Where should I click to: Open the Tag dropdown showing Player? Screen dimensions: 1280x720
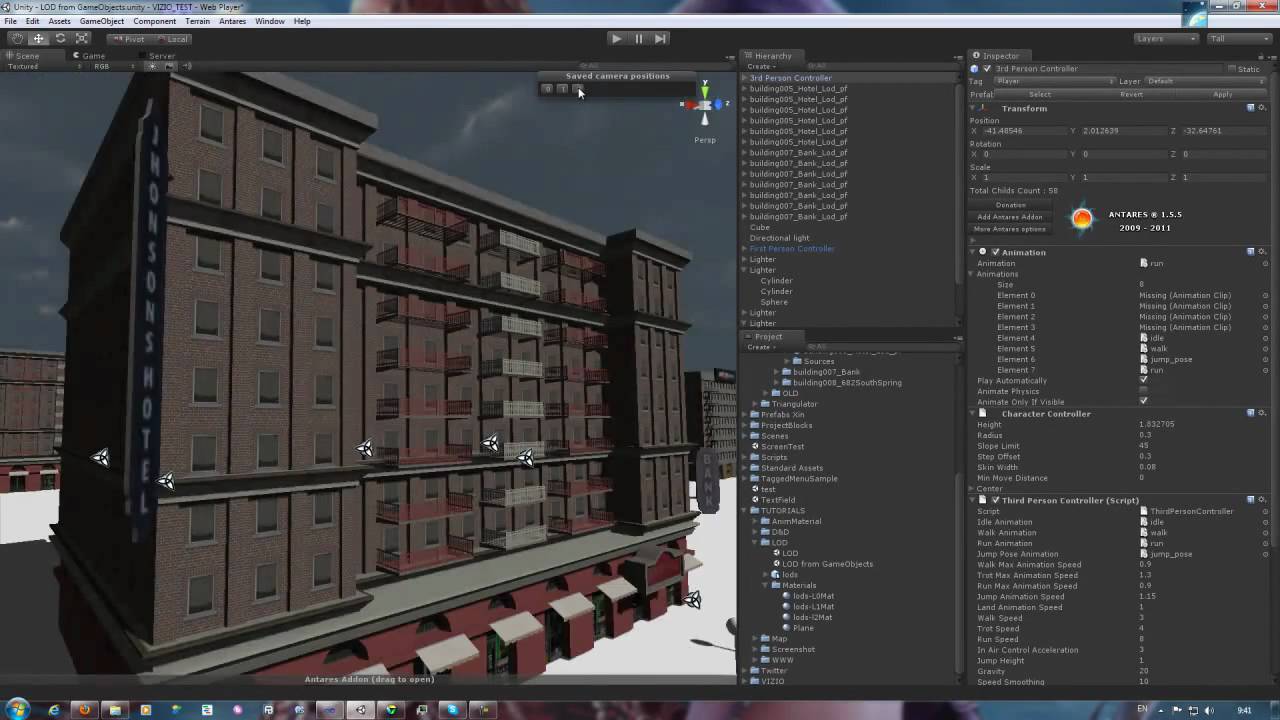(1054, 81)
